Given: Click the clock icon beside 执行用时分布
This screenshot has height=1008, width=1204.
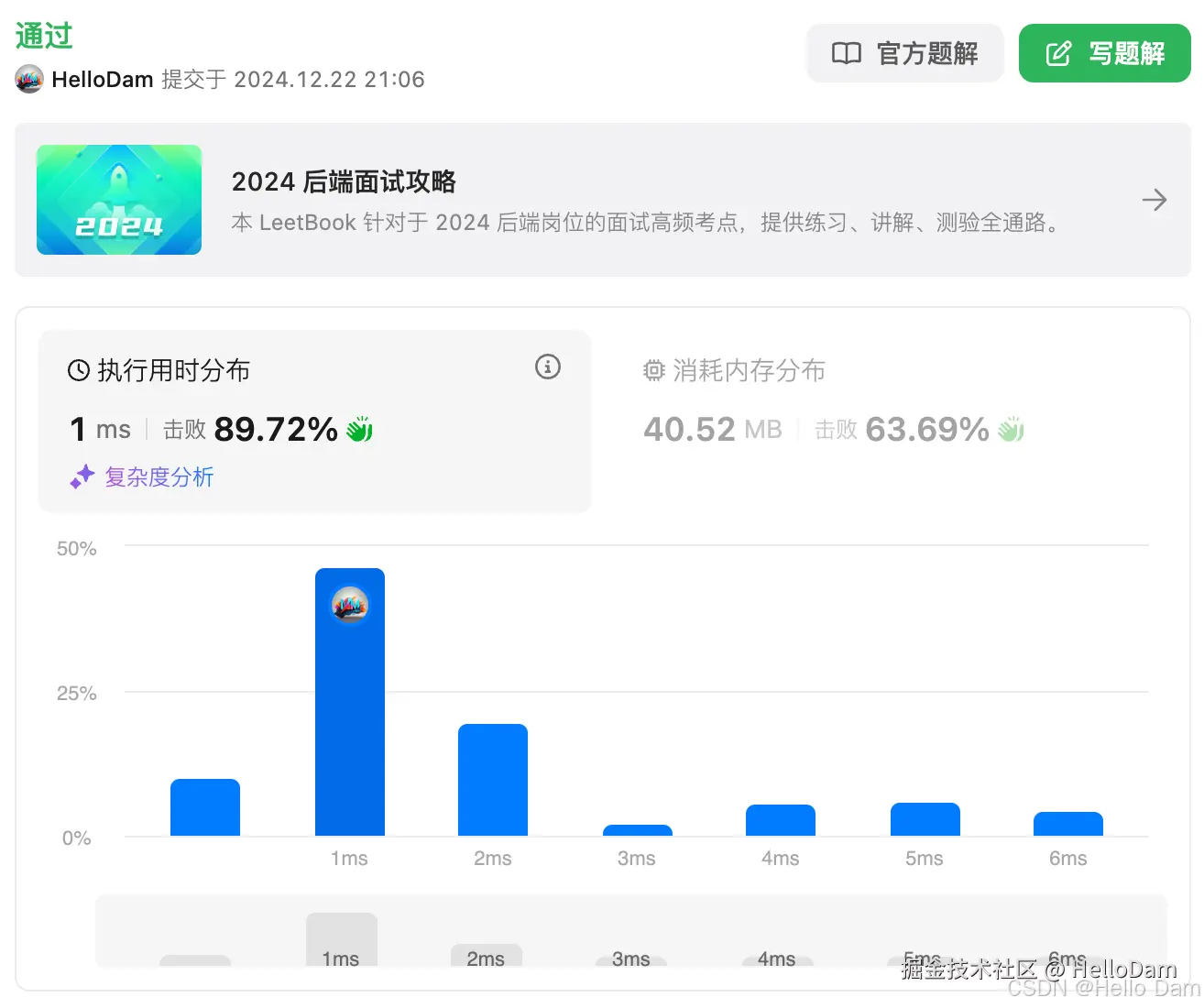Looking at the screenshot, I should [x=77, y=370].
